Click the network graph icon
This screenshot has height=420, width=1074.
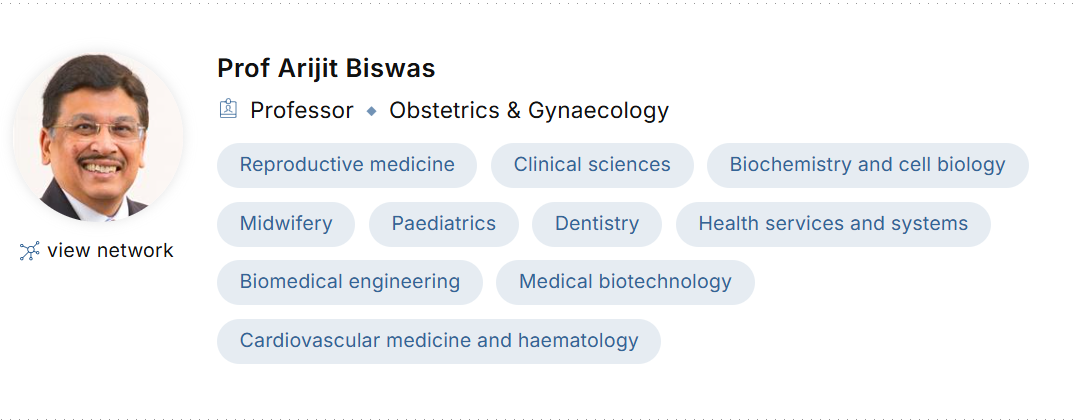[29, 251]
